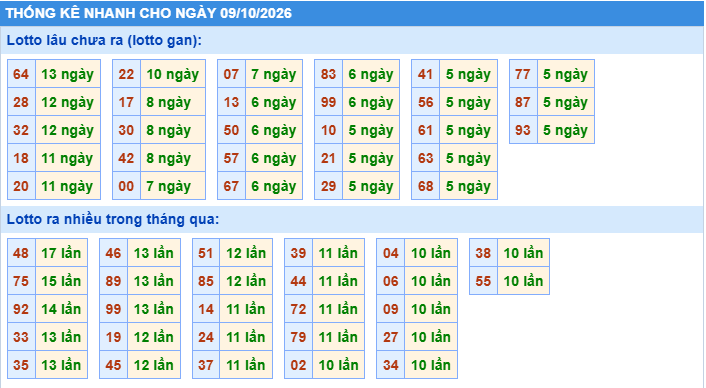The image size is (706, 388).
Task: Select number 99 in the frequent lotto table
Action: [113, 308]
